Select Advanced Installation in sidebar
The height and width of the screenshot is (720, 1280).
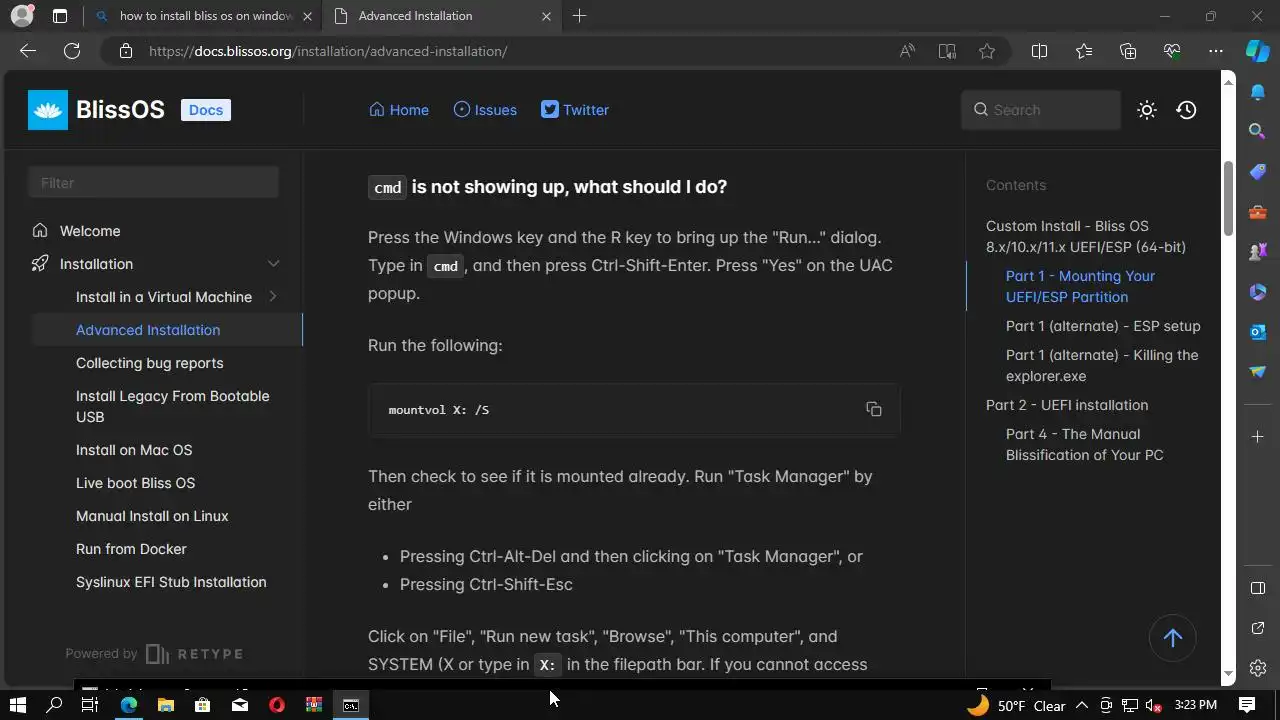coord(148,330)
